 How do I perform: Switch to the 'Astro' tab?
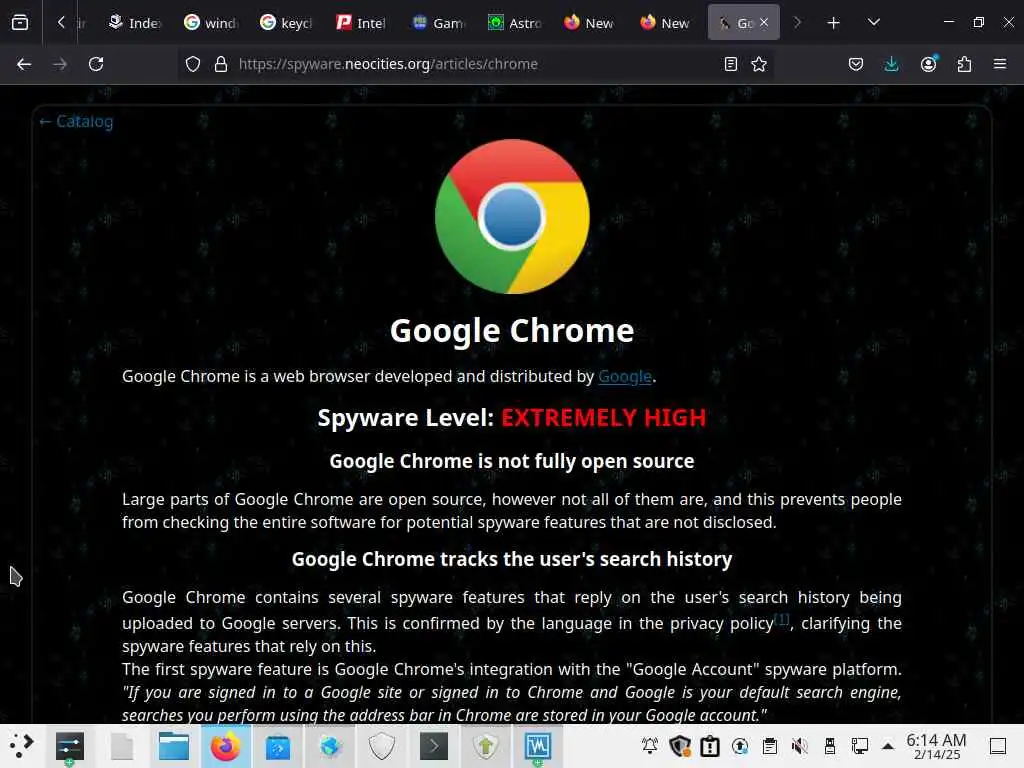(514, 23)
